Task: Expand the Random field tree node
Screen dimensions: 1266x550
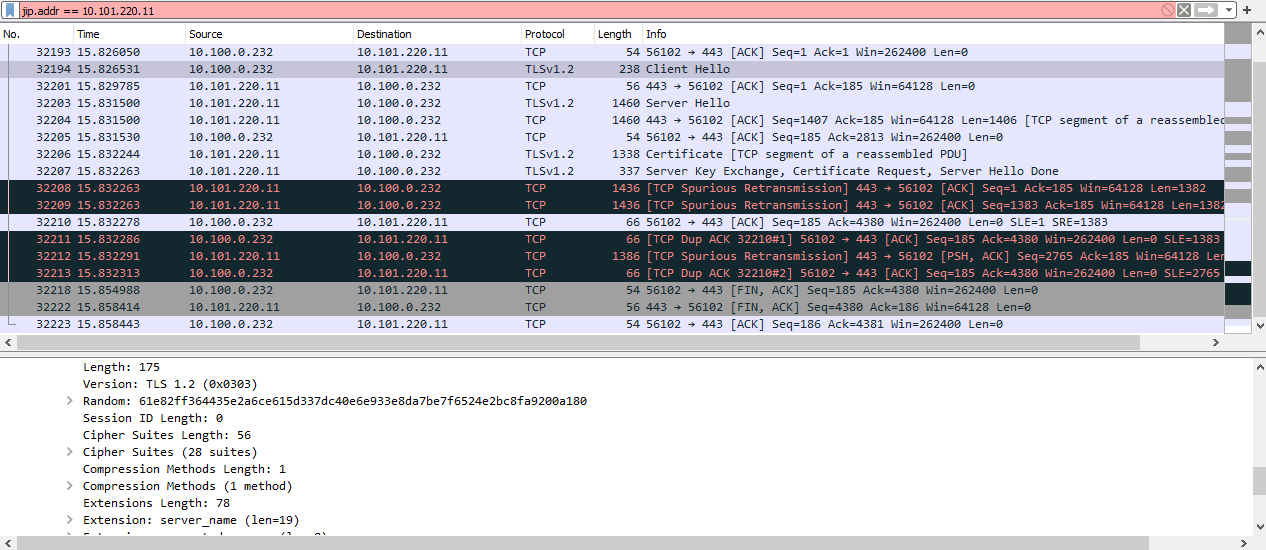Action: [70, 401]
